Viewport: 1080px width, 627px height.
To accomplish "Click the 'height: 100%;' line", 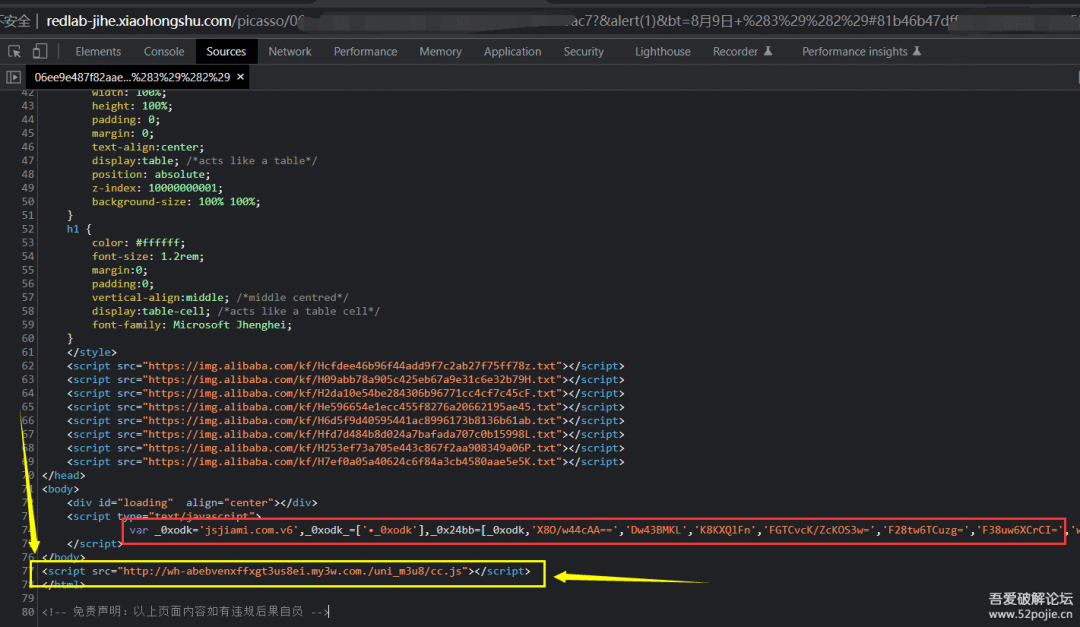I will [132, 106].
